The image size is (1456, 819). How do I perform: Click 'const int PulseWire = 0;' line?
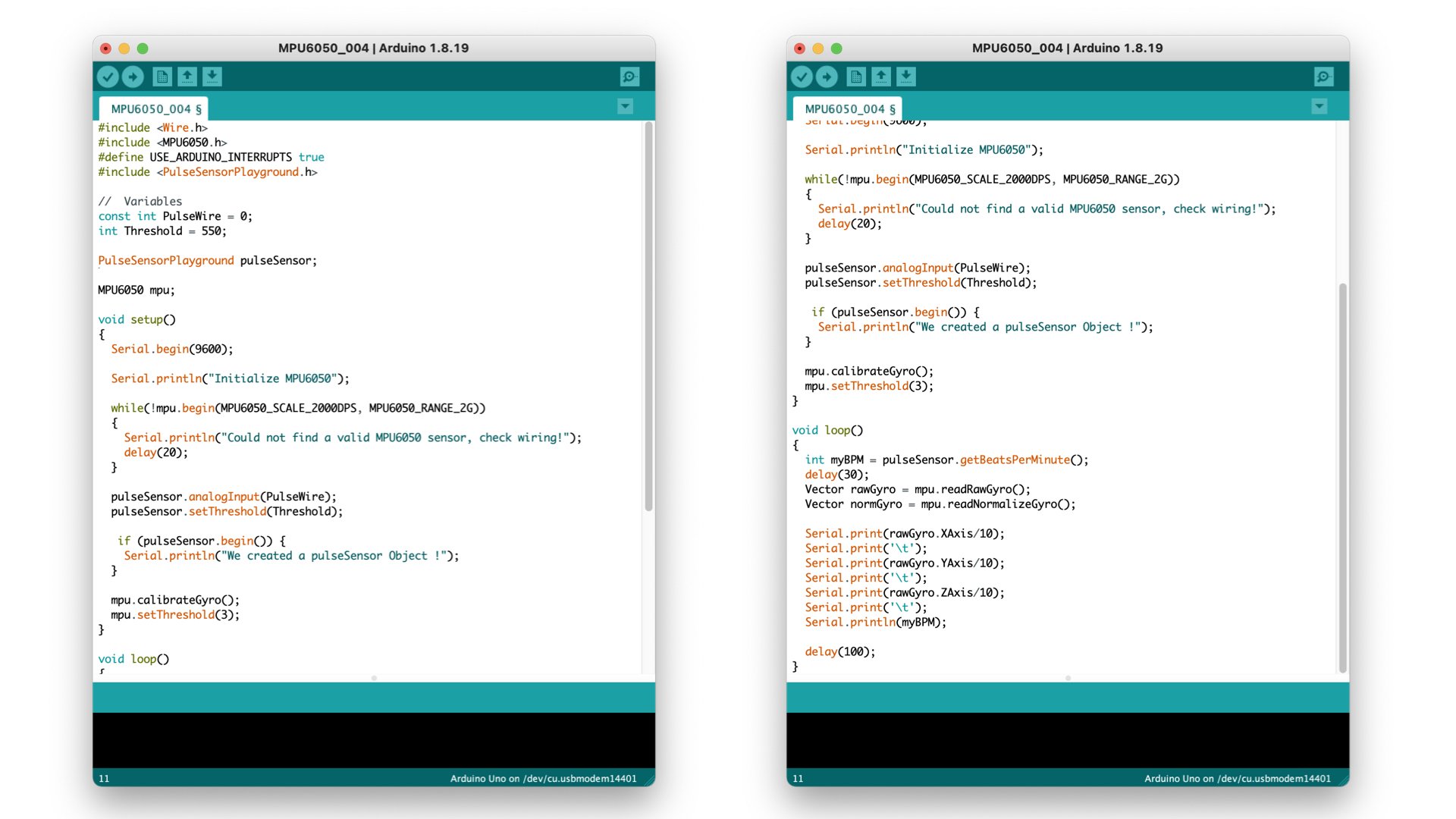pos(175,216)
